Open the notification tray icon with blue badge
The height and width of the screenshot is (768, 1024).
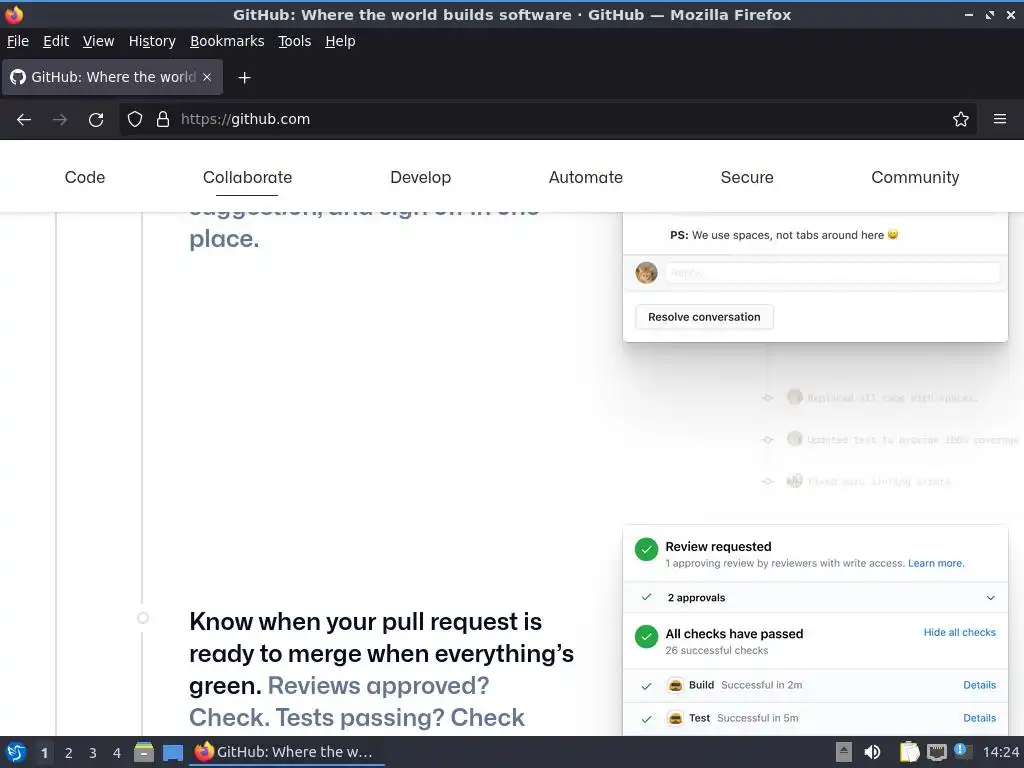pos(963,752)
